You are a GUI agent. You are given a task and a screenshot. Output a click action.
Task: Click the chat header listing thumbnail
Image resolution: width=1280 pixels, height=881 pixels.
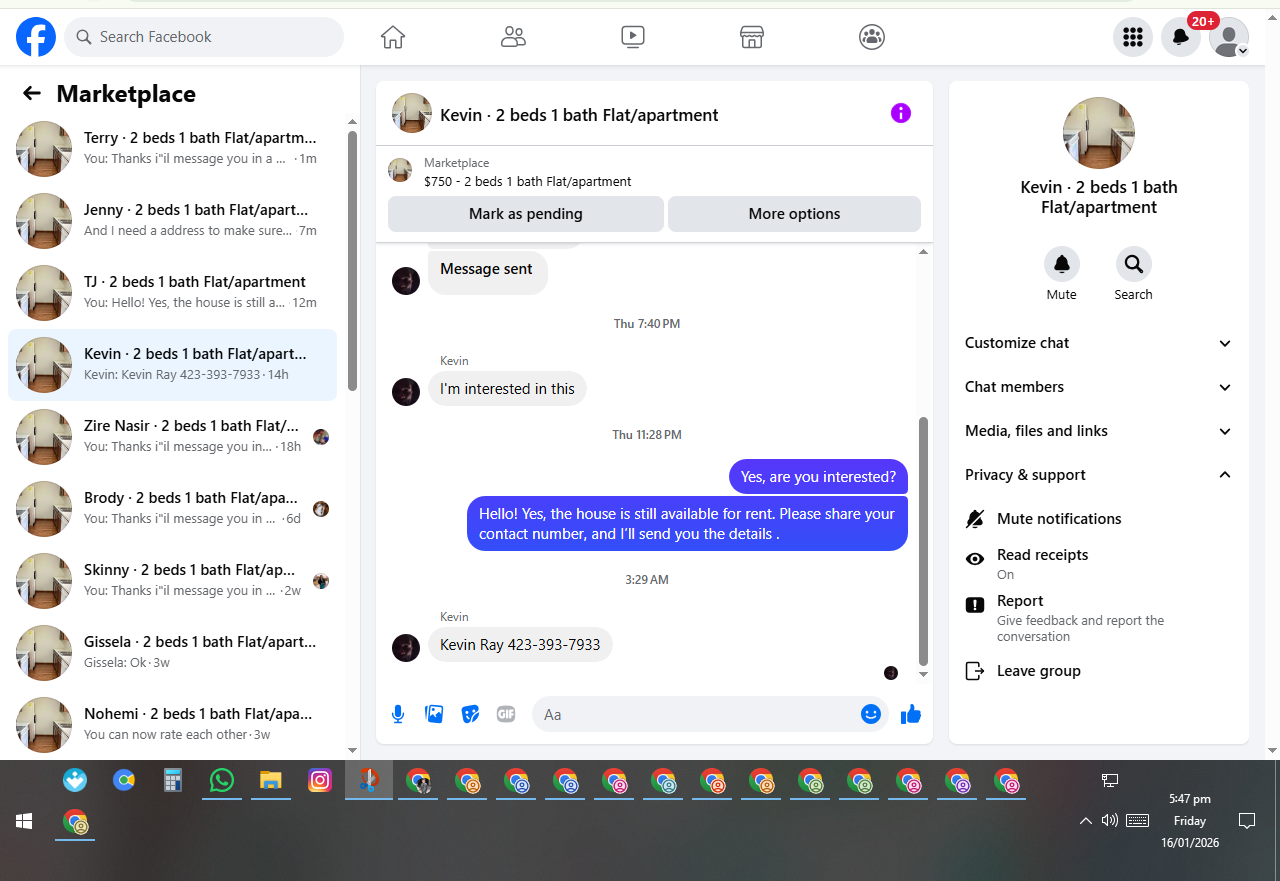tap(412, 114)
